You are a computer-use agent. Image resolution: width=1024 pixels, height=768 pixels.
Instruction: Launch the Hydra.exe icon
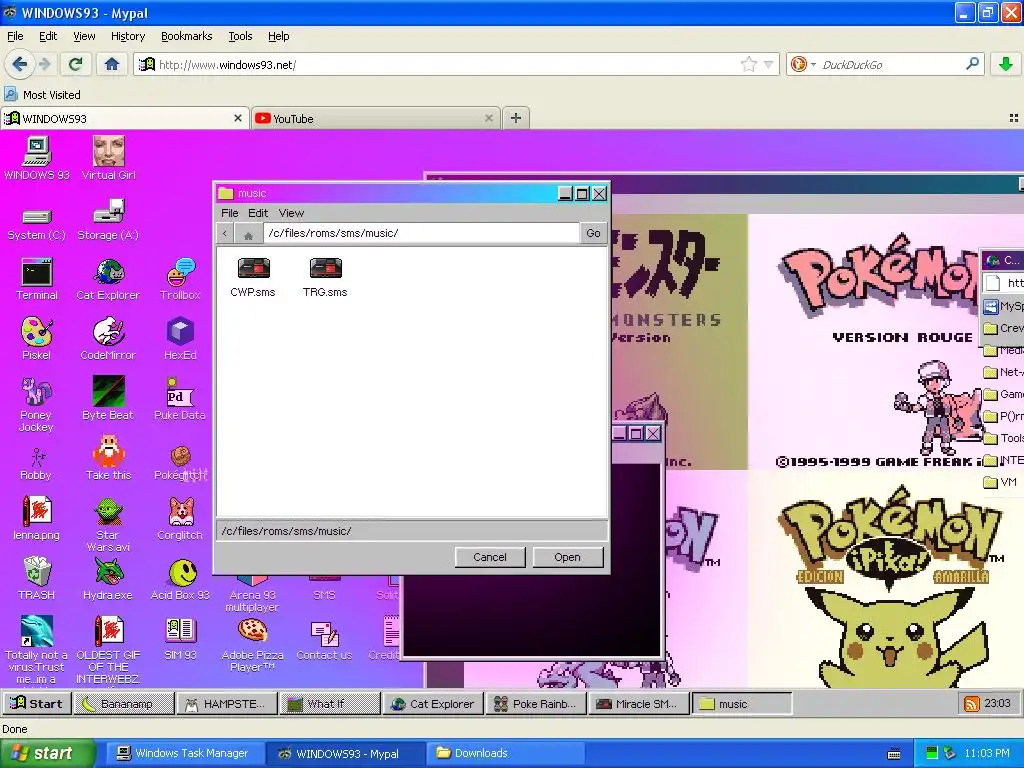tap(108, 579)
